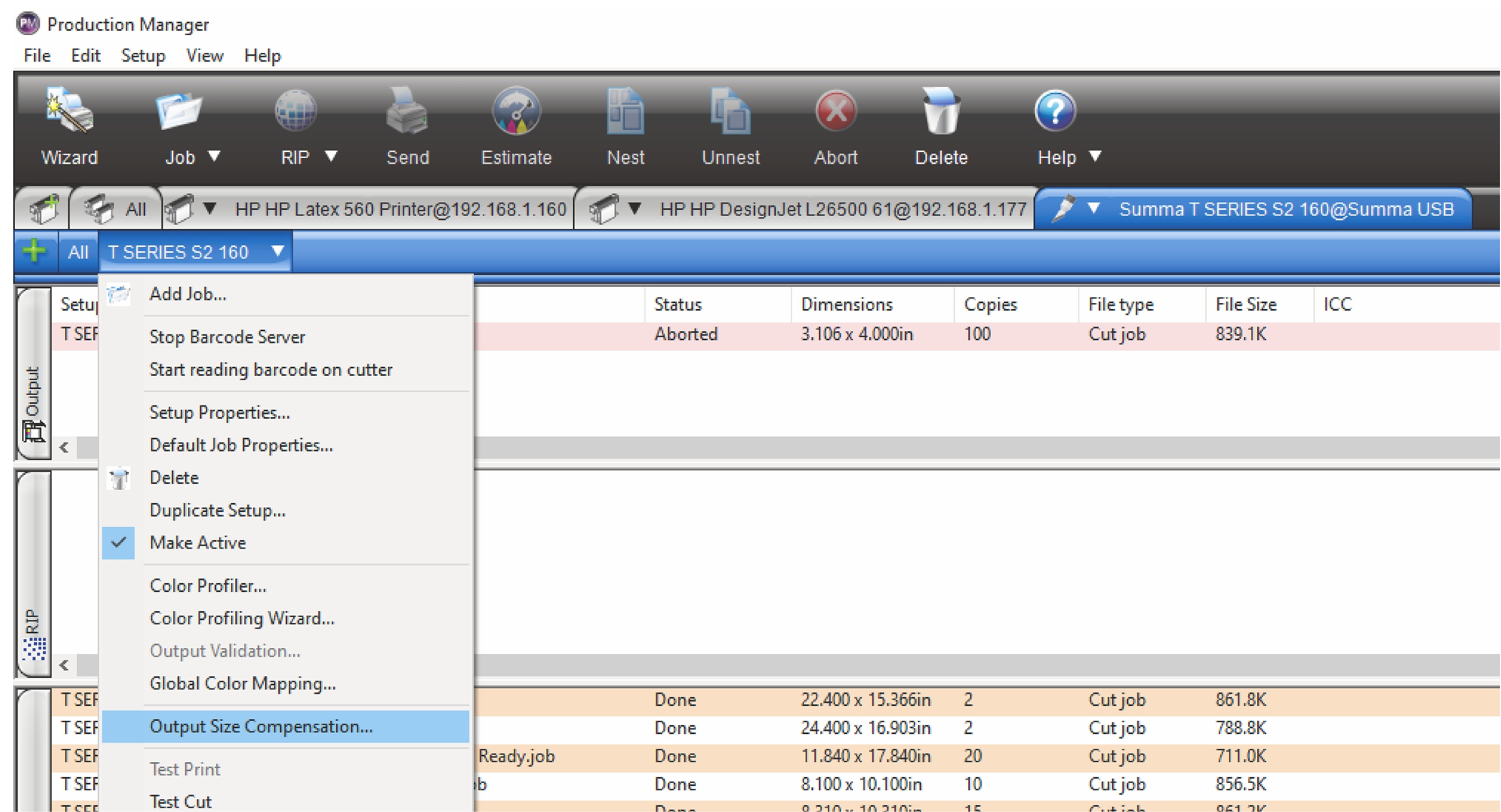Image resolution: width=1501 pixels, height=812 pixels.
Task: Open the Edit menu
Action: click(x=86, y=55)
